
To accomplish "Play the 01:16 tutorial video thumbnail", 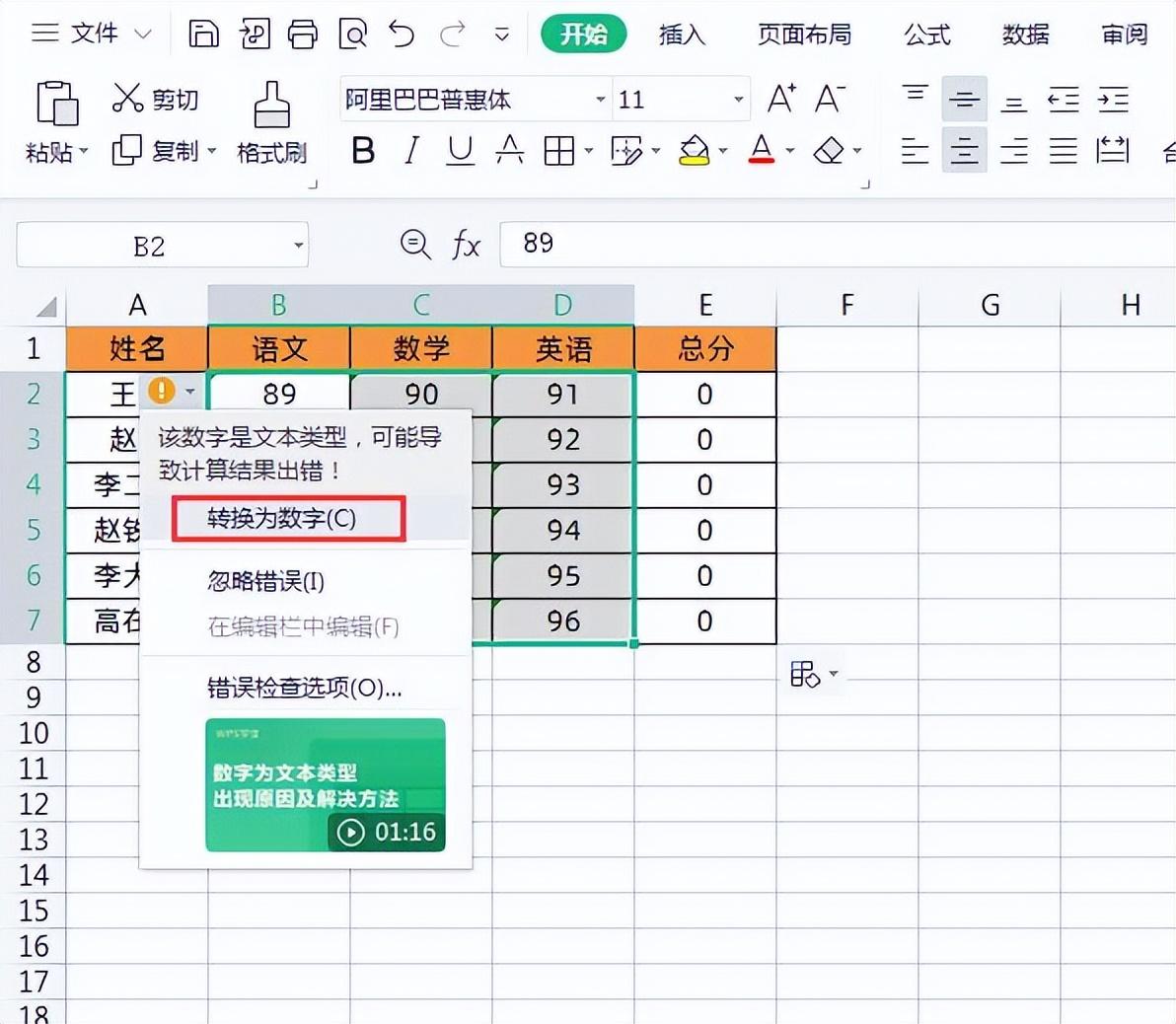I will (326, 784).
